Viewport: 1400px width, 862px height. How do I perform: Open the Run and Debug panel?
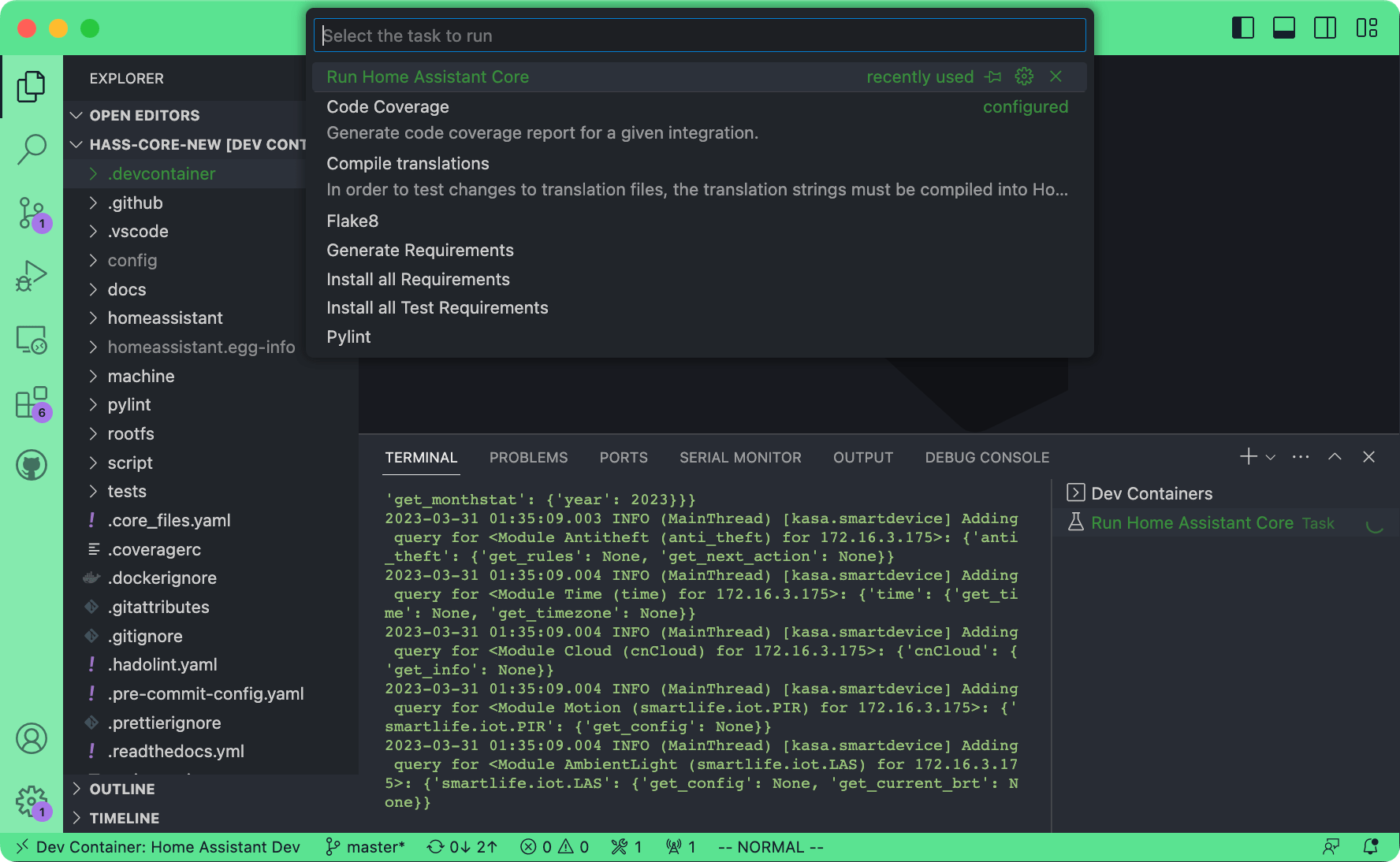point(31,275)
